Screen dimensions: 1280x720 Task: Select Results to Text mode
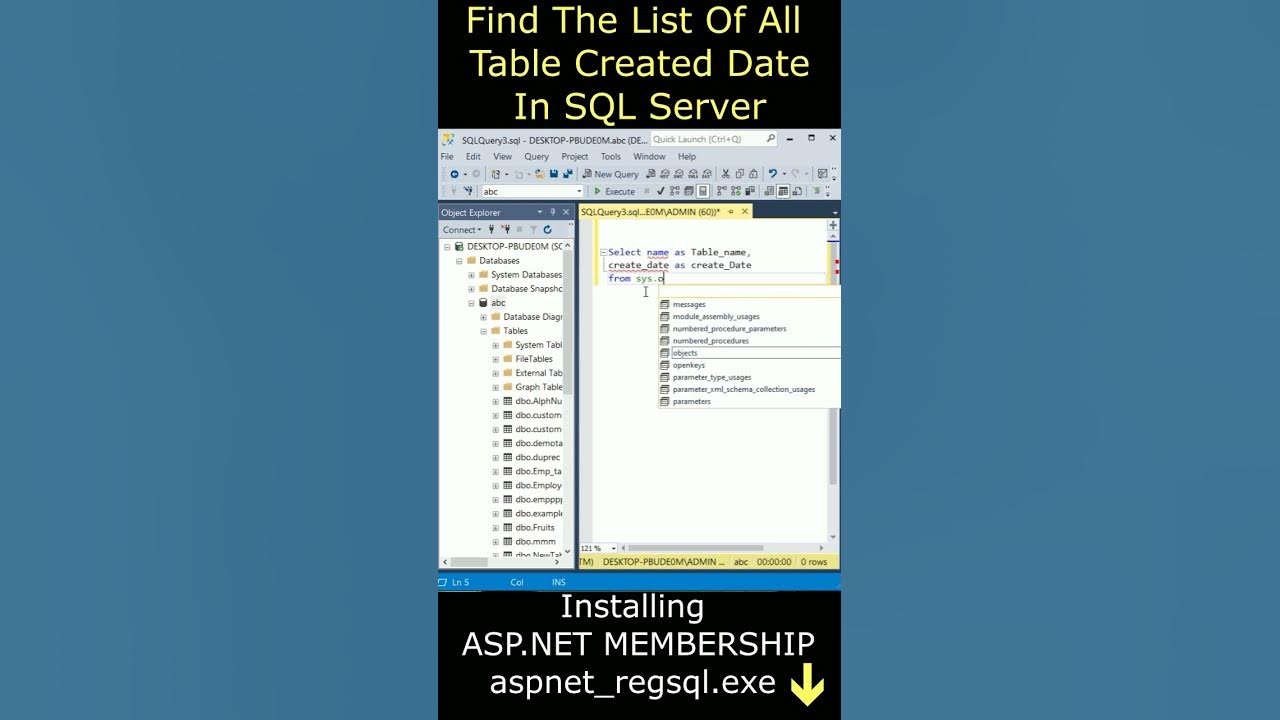(768, 191)
